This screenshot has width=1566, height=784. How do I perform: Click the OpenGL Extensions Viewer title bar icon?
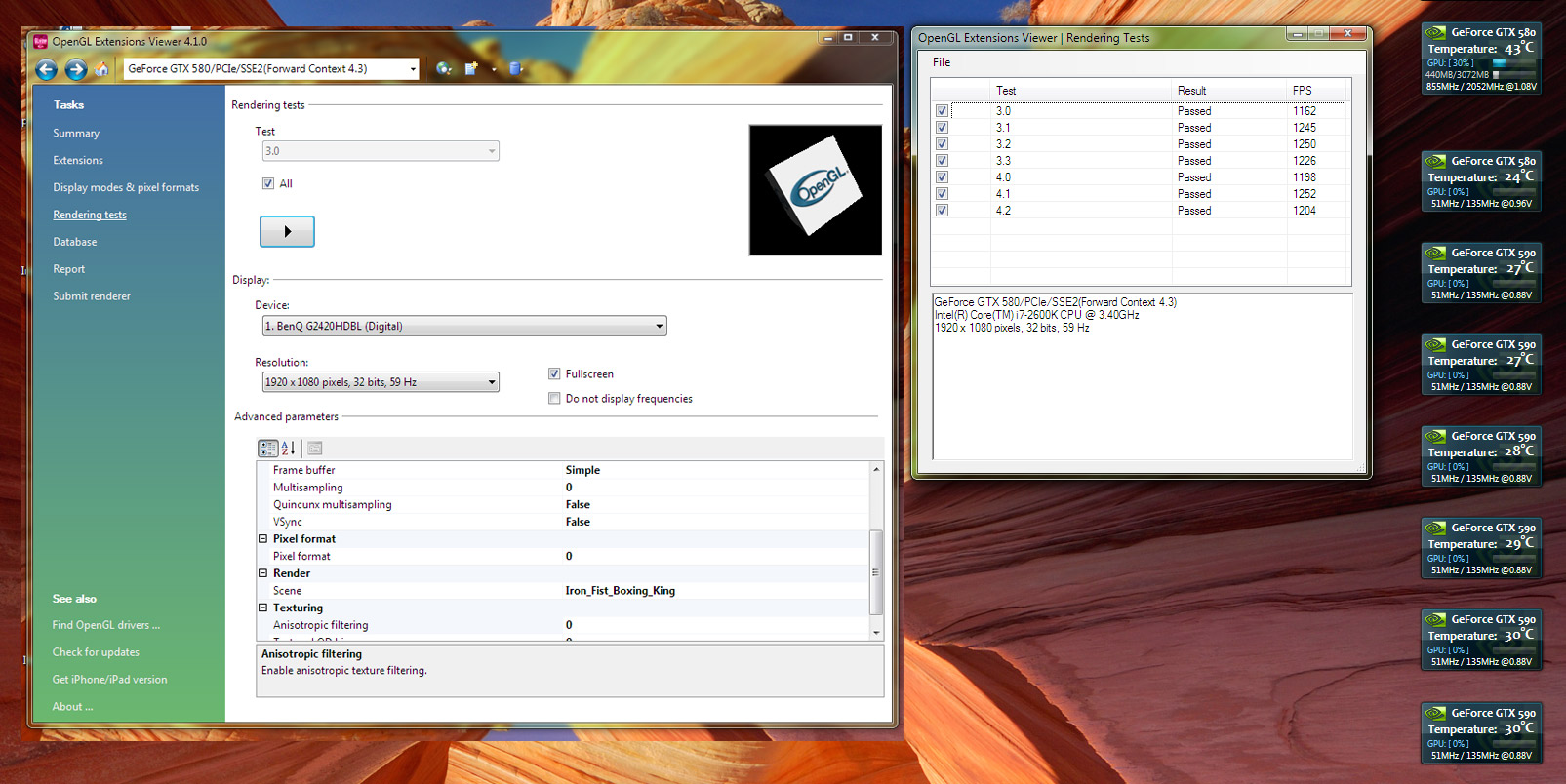[40, 41]
